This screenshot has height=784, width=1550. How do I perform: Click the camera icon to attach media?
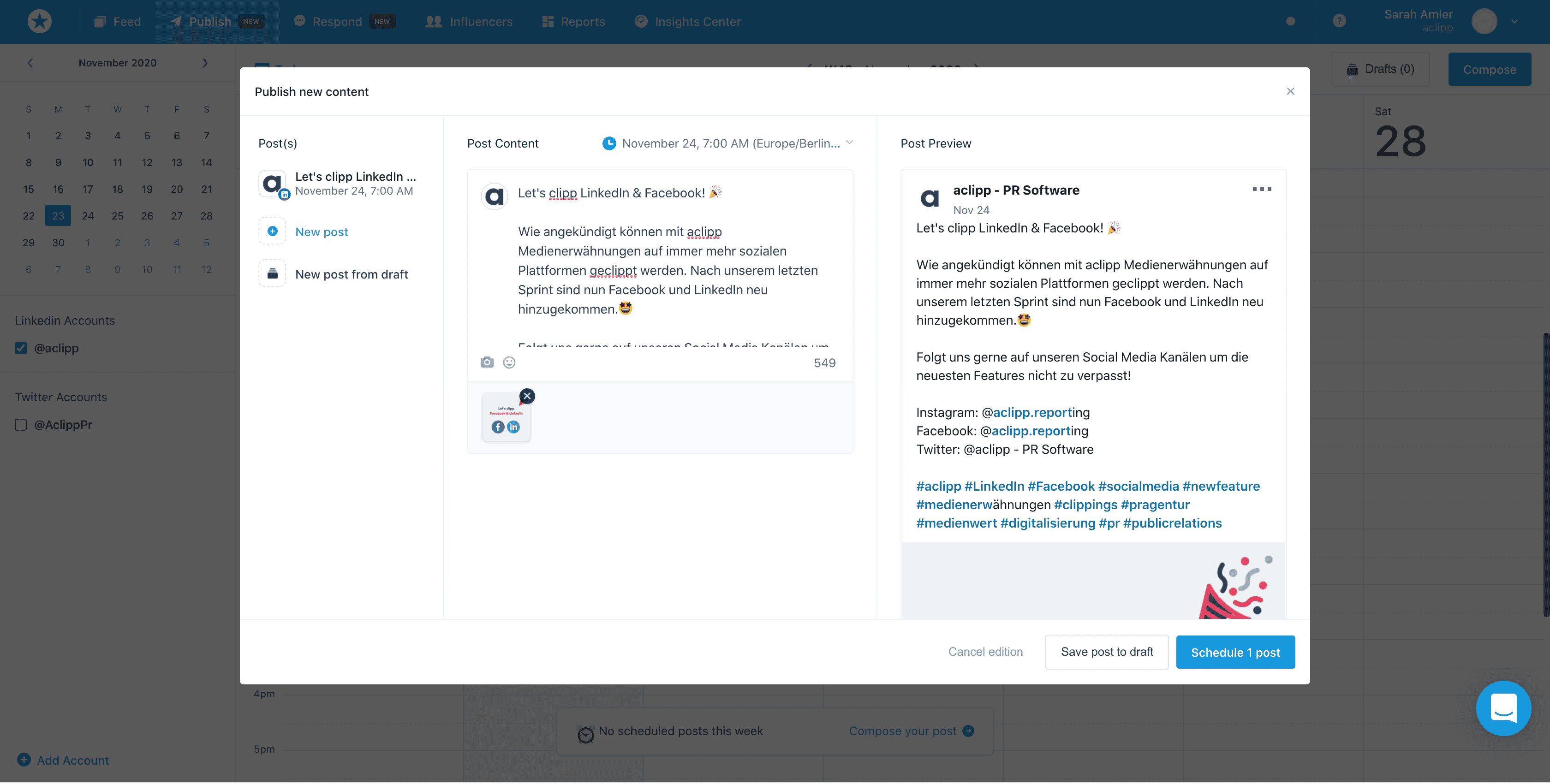pyautogui.click(x=487, y=362)
